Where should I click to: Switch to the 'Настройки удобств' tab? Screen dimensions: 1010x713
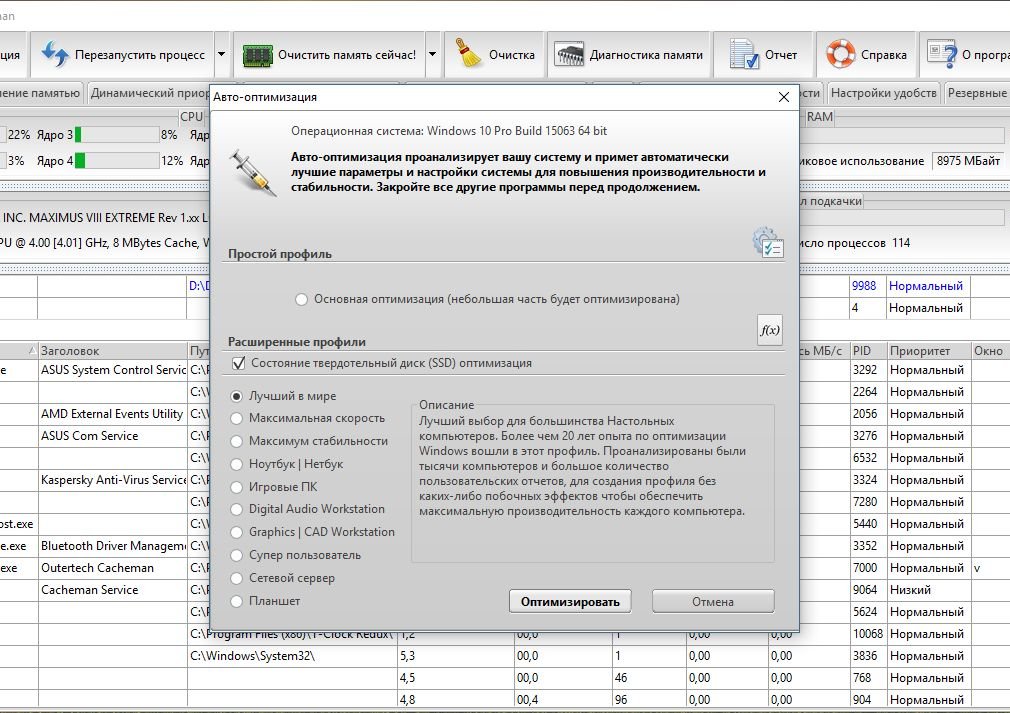point(883,93)
